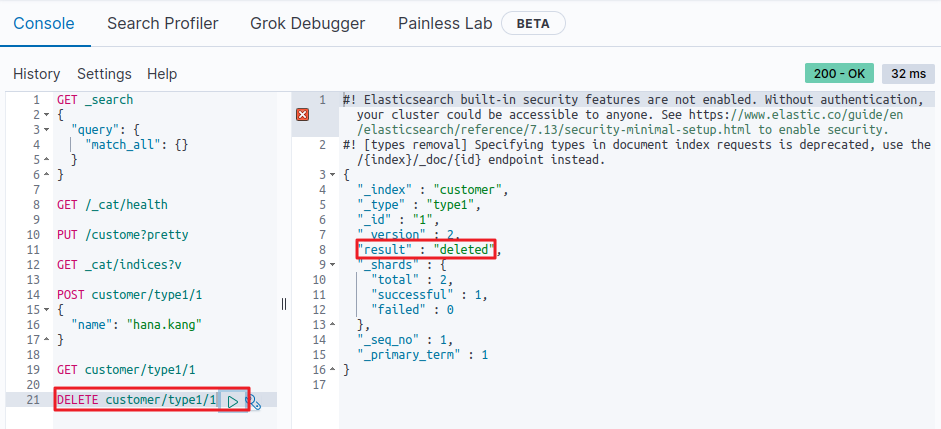Click the "total" : 2 output line
This screenshot has height=429, width=941.
click(412, 280)
